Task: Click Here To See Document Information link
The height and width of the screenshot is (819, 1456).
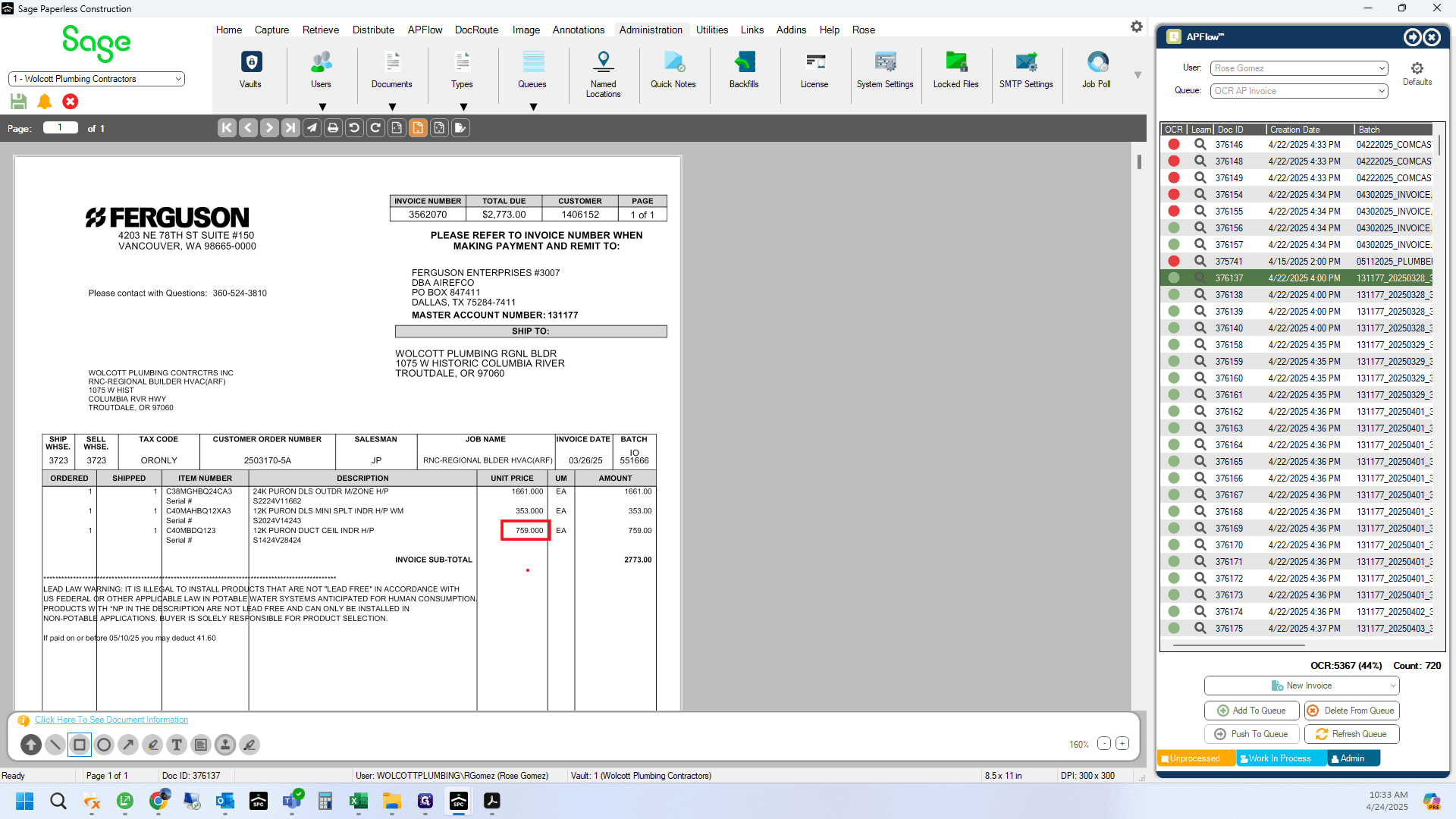Action: point(111,720)
